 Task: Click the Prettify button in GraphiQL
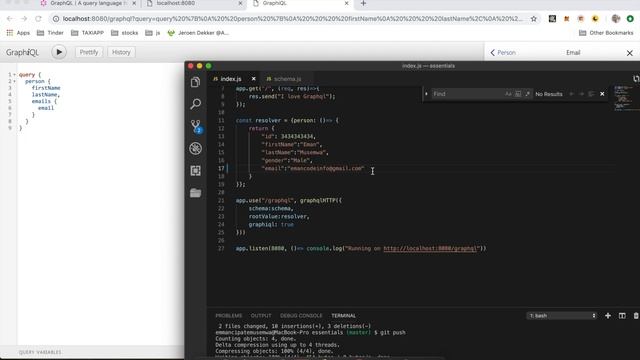[x=89, y=52]
